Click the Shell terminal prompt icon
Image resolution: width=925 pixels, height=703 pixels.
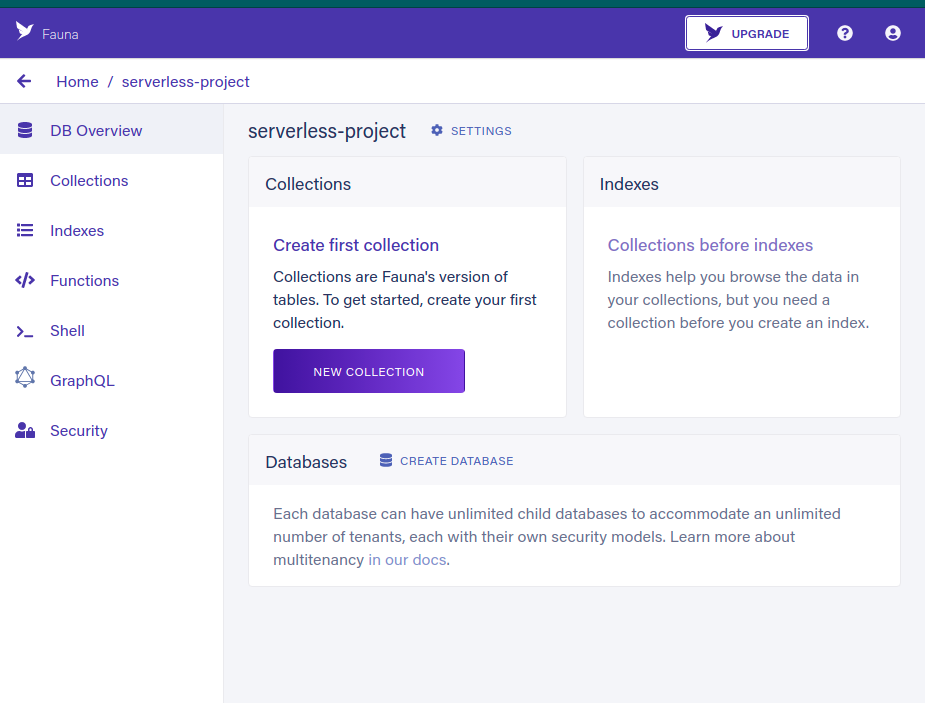[x=25, y=331]
